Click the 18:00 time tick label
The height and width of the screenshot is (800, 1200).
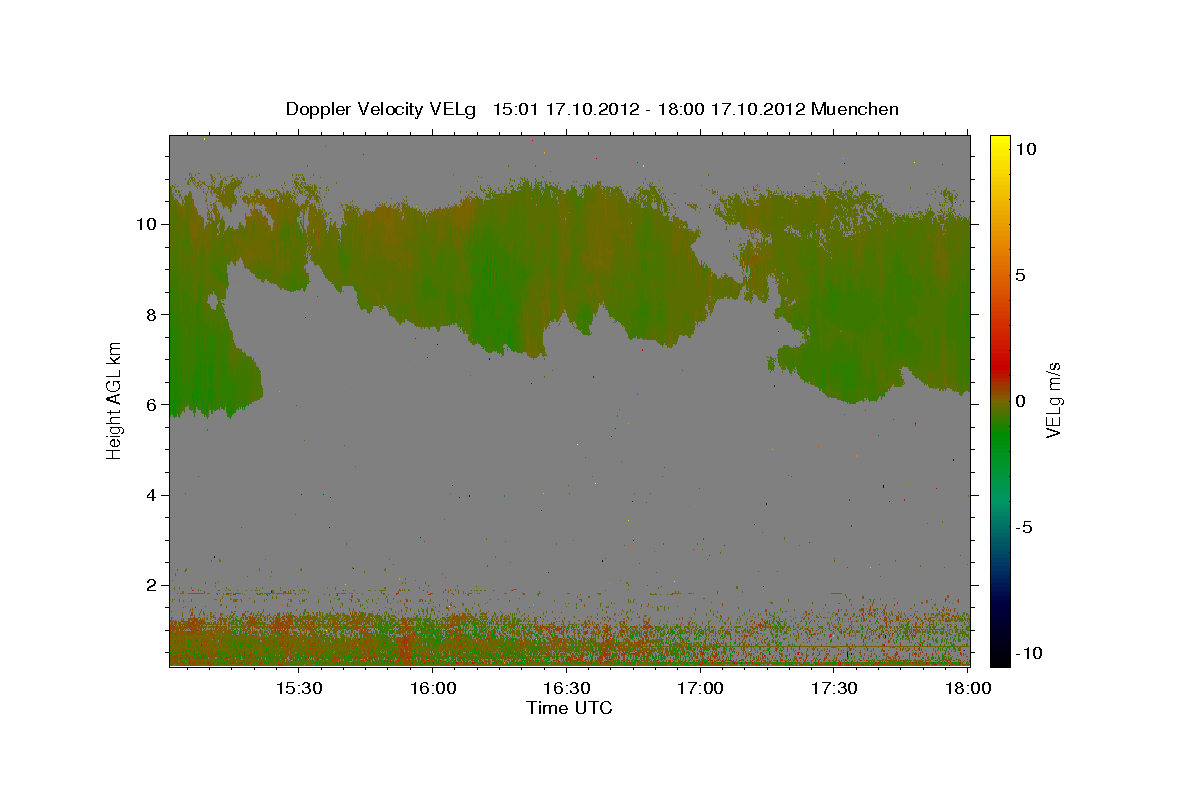[x=968, y=689]
